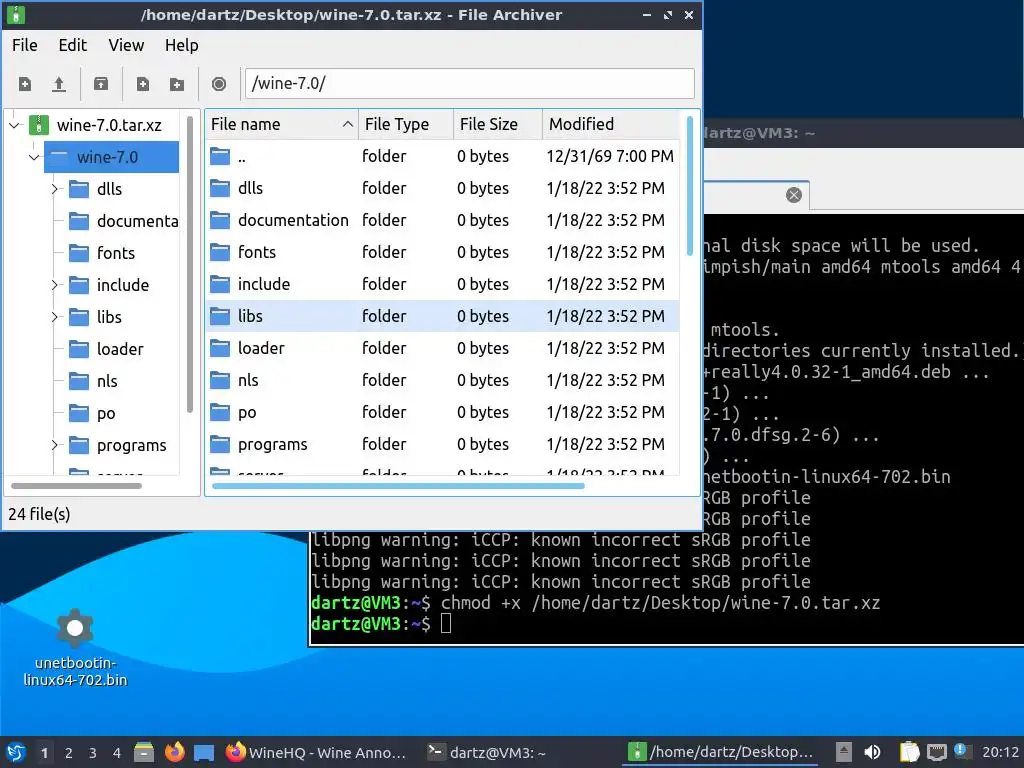The width and height of the screenshot is (1024, 768).
Task: Select the highlighted "libs" row in file list
Action: coord(442,316)
